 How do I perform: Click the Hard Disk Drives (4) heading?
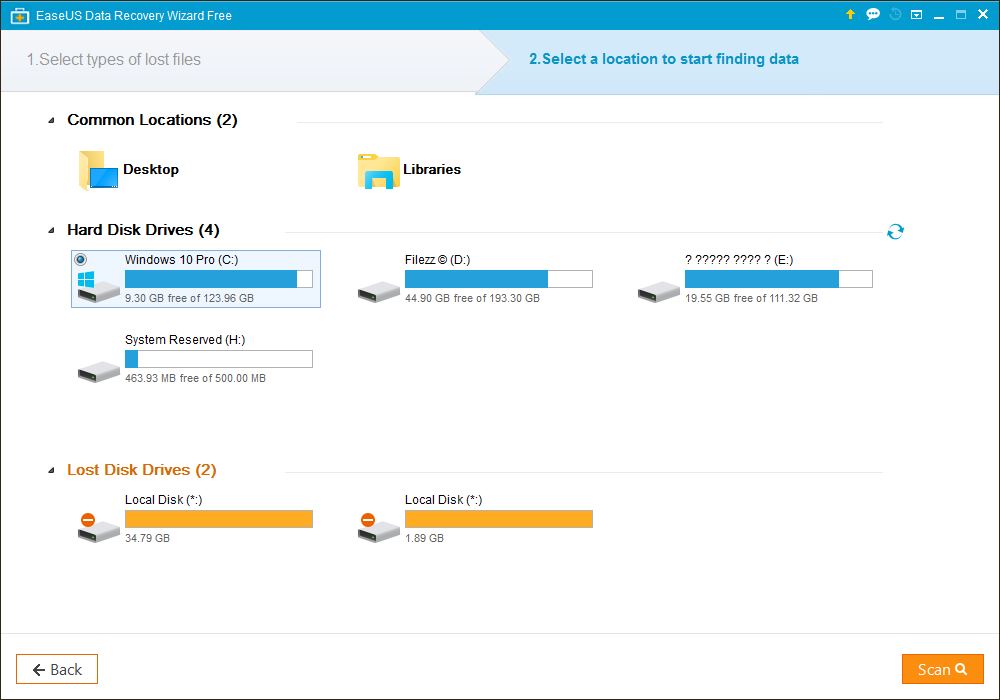(143, 230)
